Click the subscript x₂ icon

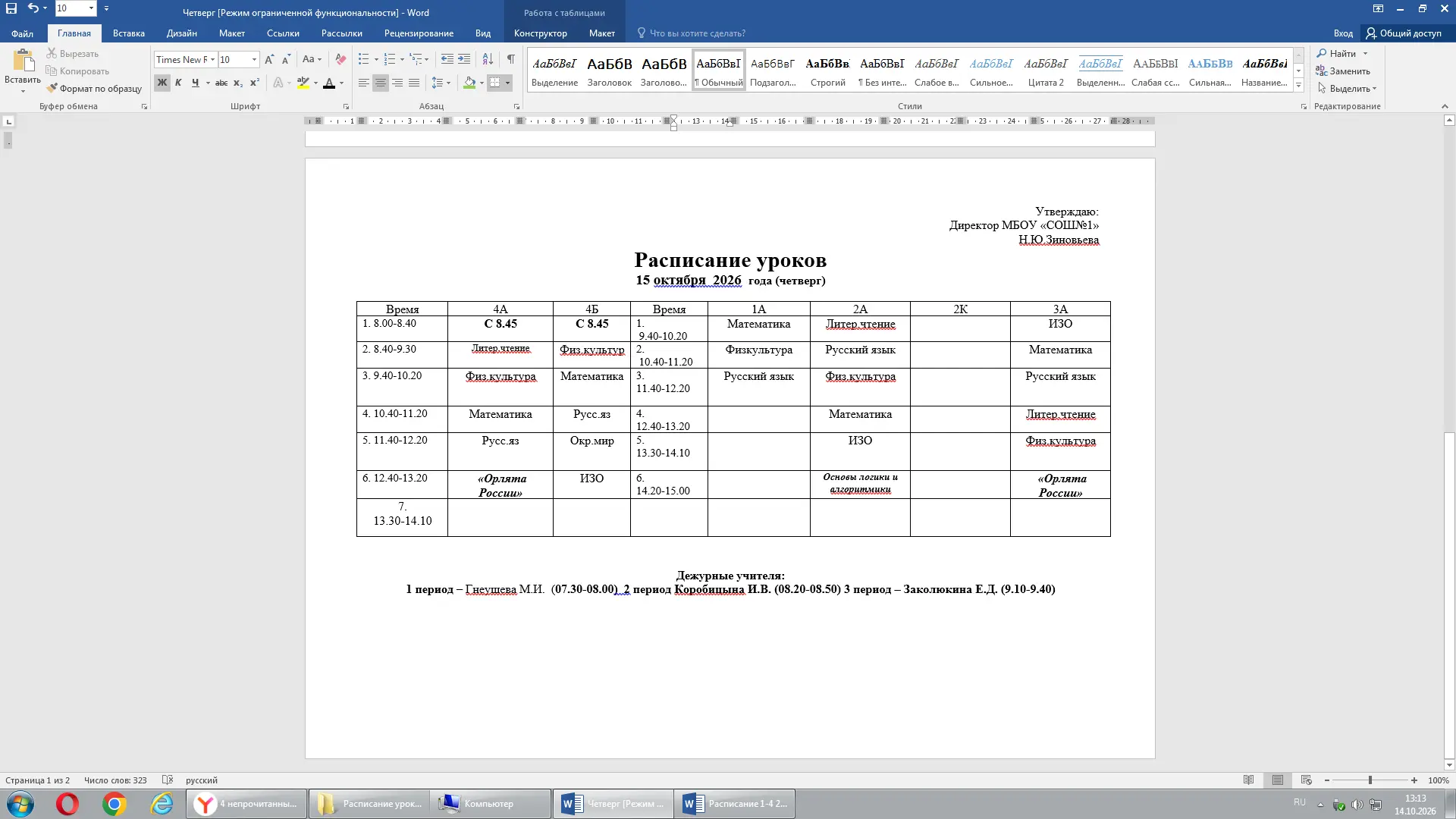[x=238, y=83]
